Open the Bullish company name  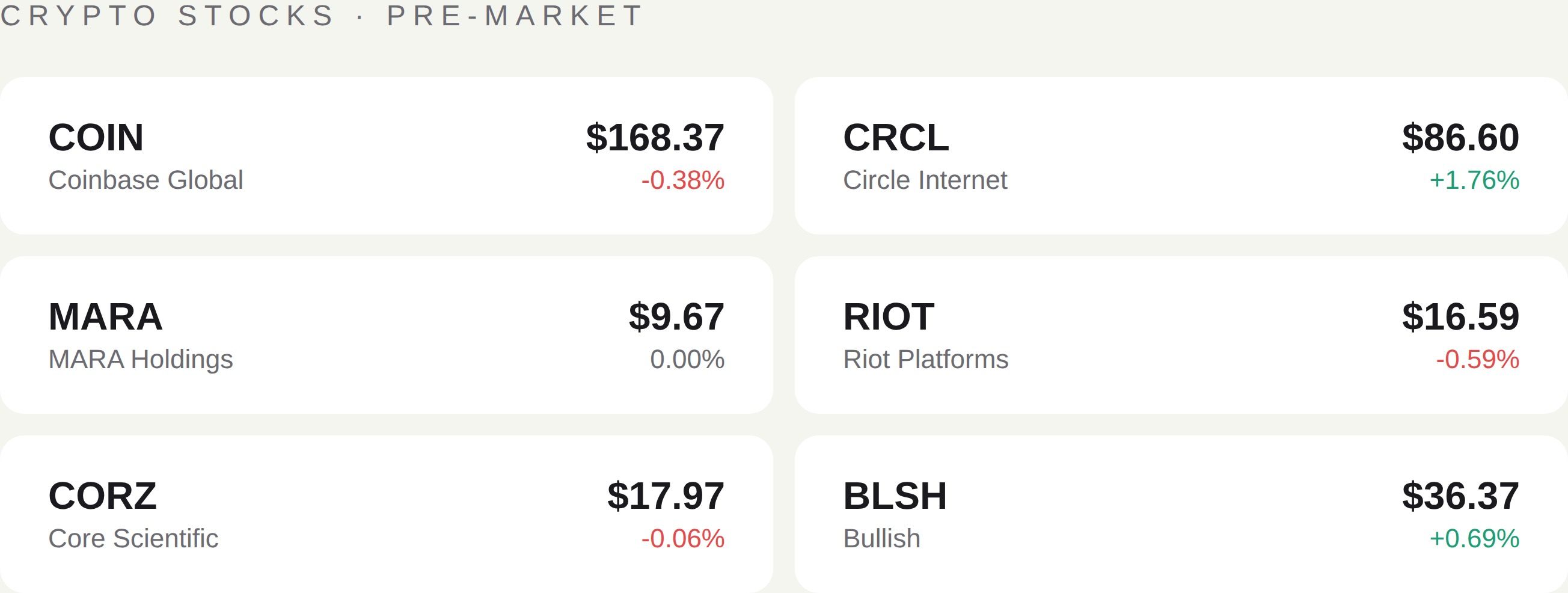(x=881, y=538)
